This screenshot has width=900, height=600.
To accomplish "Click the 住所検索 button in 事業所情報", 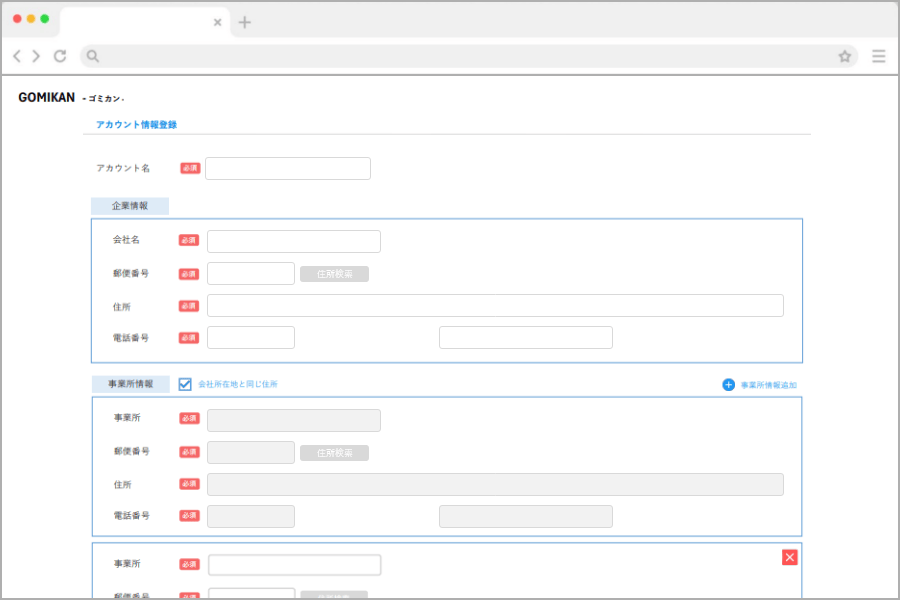I will [x=334, y=453].
